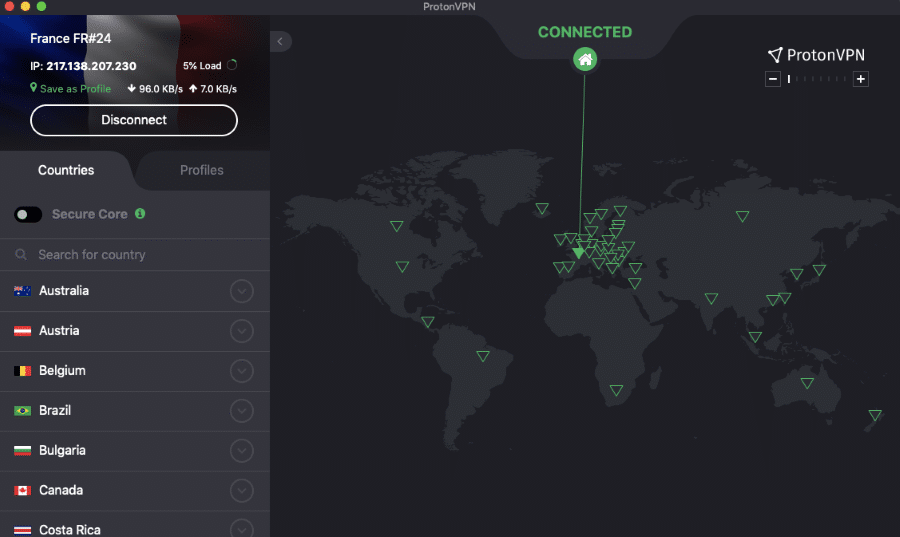Select the New Zealand server marker on map

pos(875,415)
